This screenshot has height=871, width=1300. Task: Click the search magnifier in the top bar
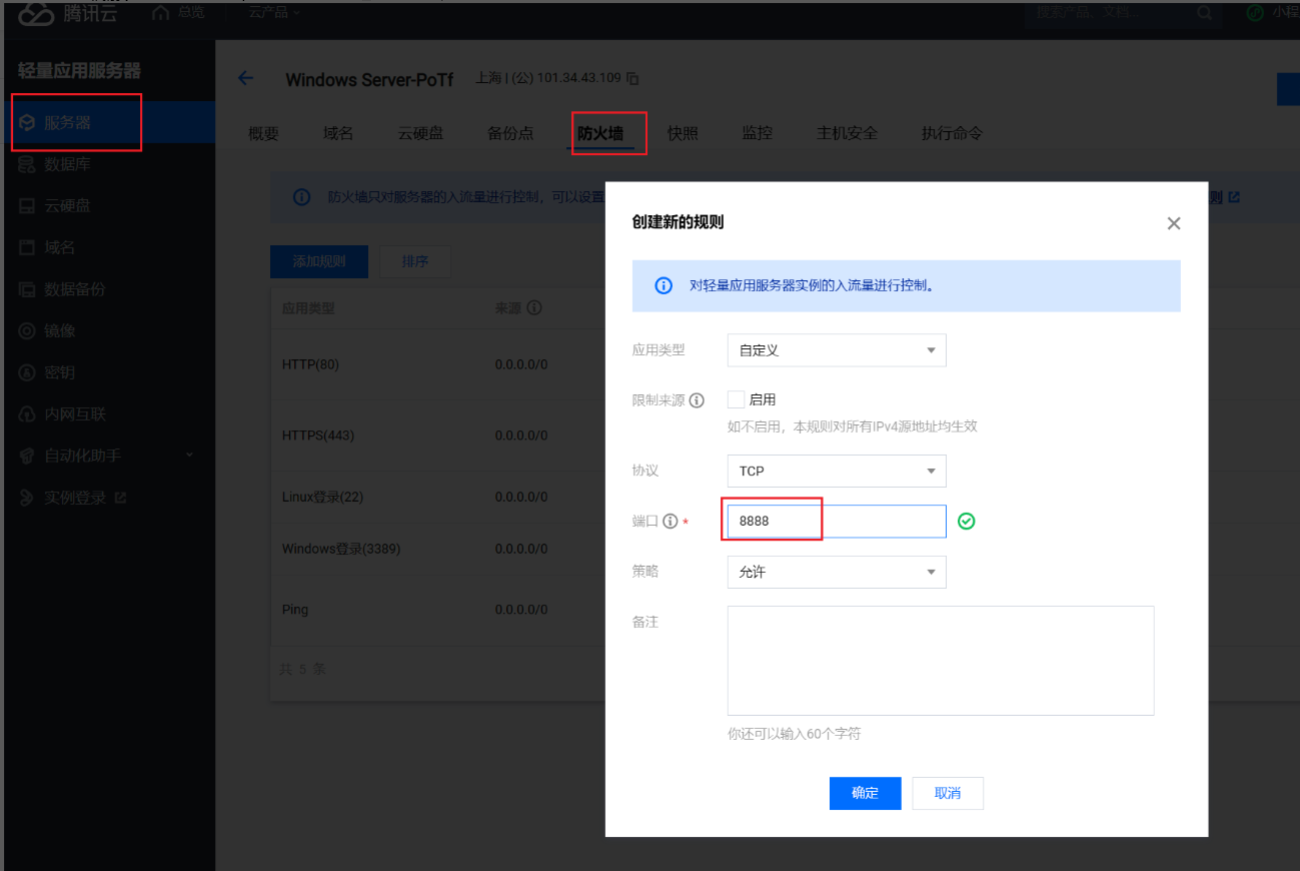click(1204, 13)
